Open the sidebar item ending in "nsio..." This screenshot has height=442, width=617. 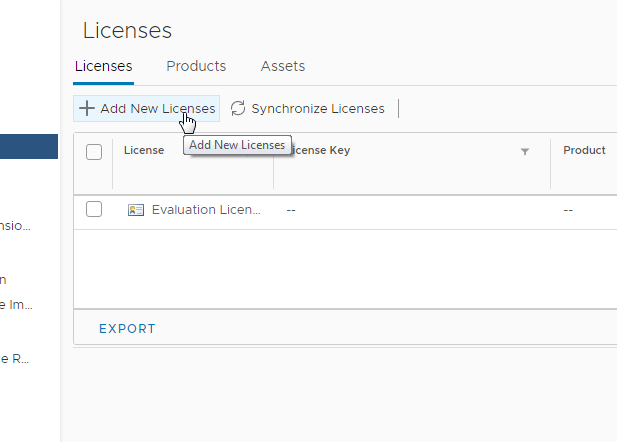click(x=16, y=226)
